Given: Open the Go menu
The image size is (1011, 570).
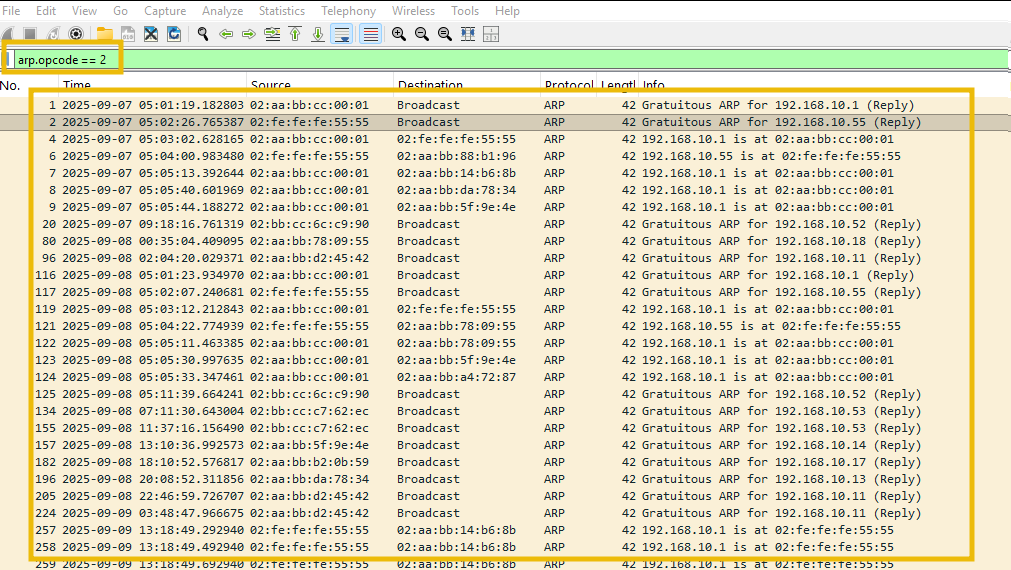Looking at the screenshot, I should click(121, 11).
